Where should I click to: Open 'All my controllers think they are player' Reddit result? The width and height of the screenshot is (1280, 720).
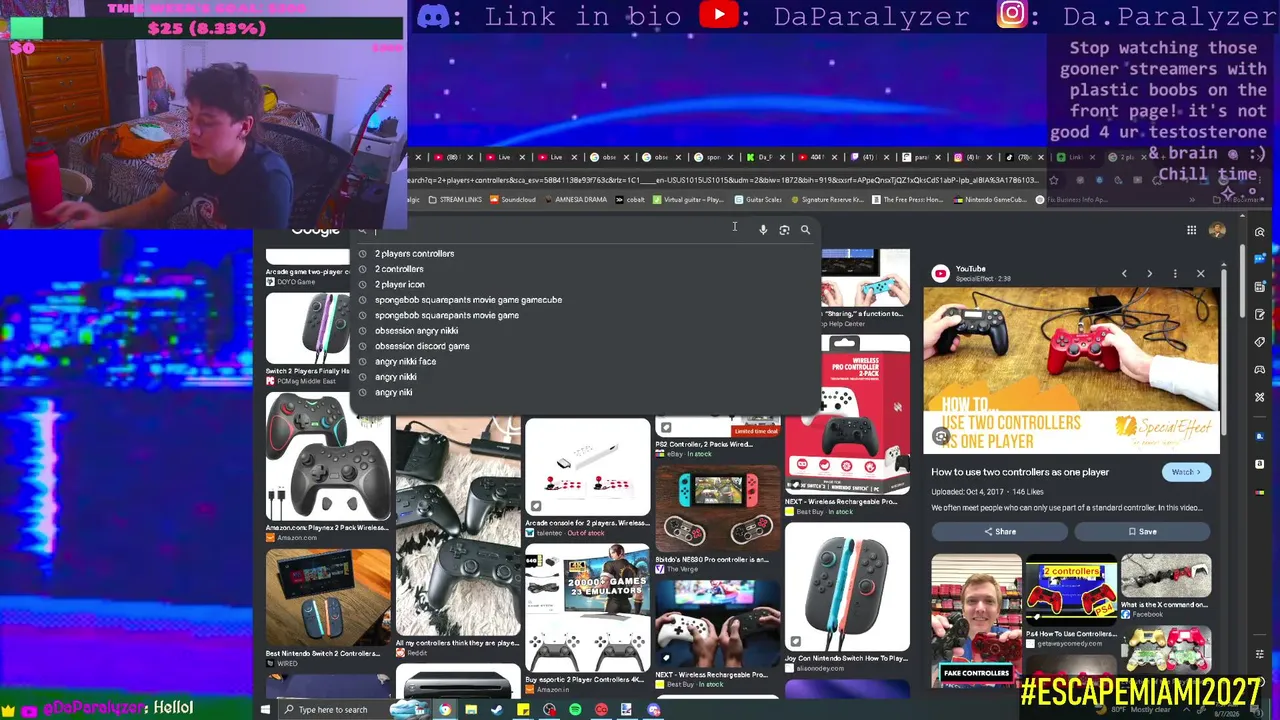coord(457,537)
